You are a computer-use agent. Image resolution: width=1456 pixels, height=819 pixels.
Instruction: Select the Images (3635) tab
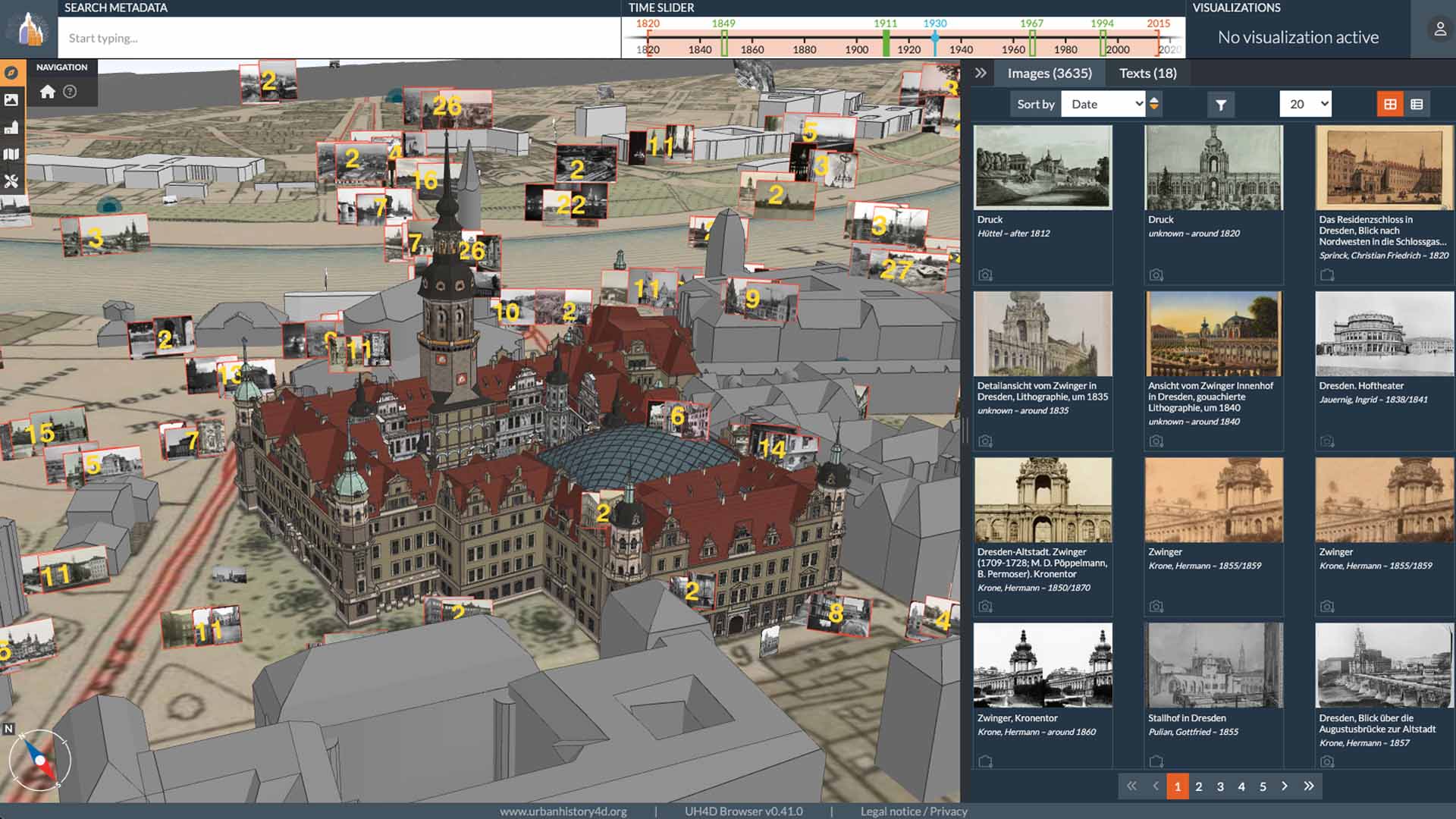1049,74
